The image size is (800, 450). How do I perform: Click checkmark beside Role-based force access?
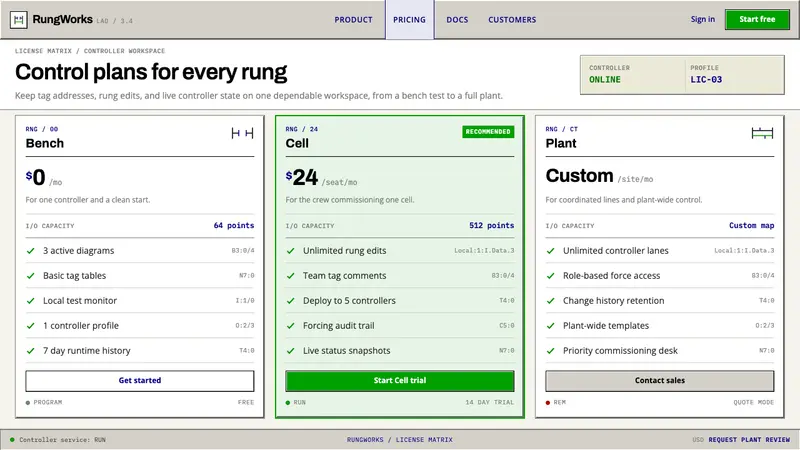551,276
